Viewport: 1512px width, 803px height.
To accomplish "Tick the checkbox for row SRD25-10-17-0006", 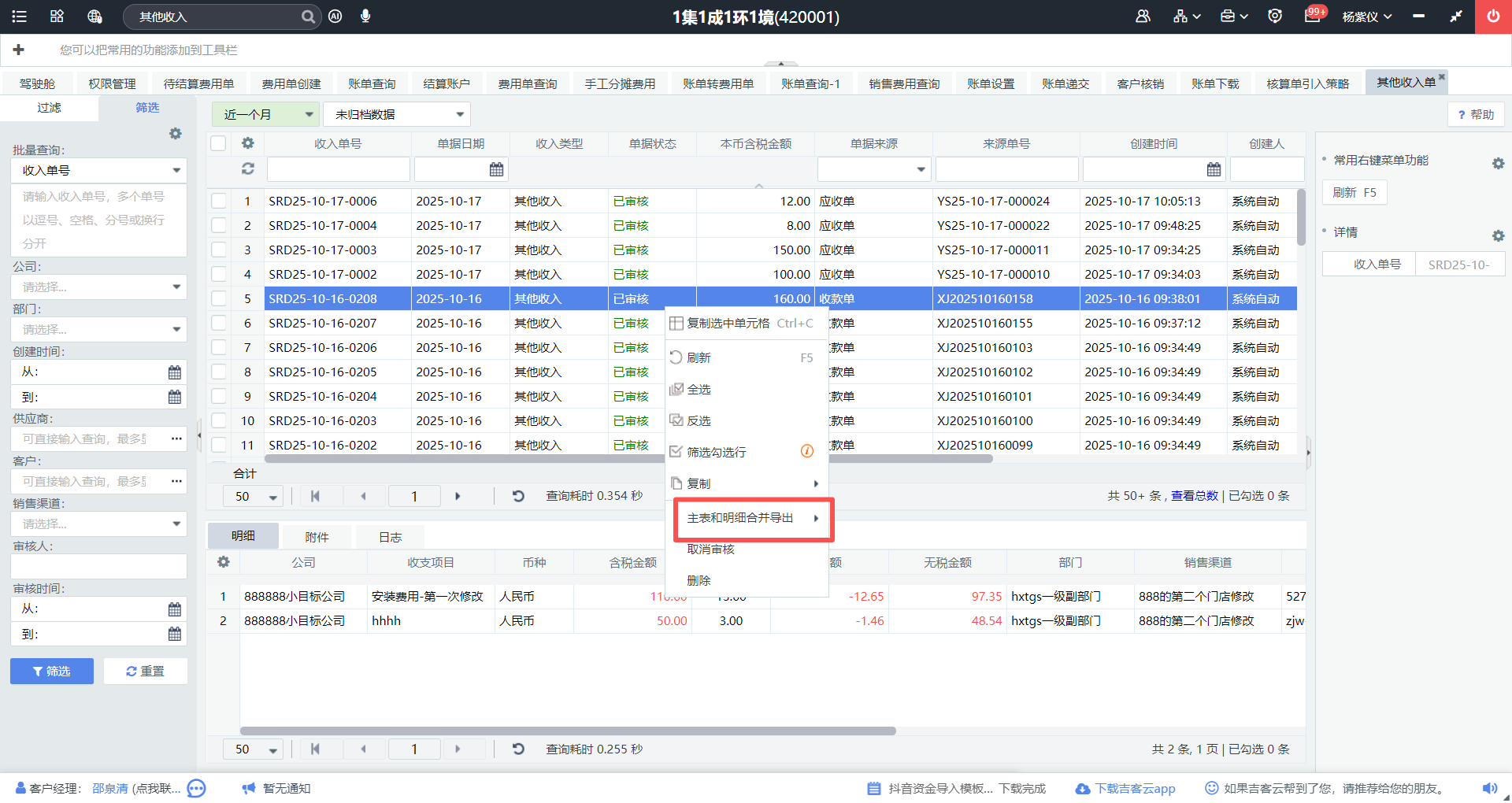I will 219,202.
